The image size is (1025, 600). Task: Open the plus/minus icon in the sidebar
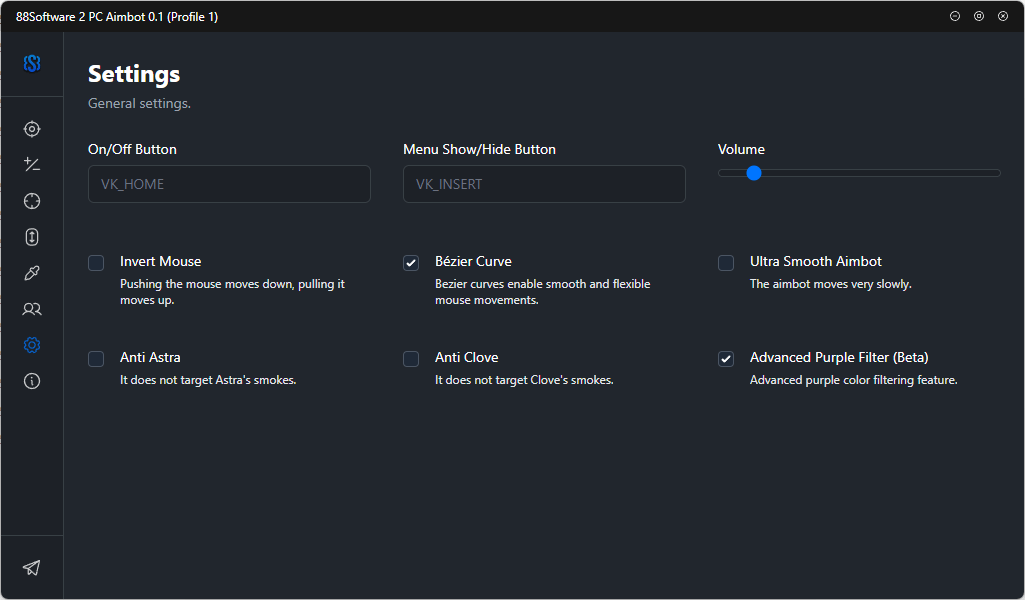click(32, 165)
